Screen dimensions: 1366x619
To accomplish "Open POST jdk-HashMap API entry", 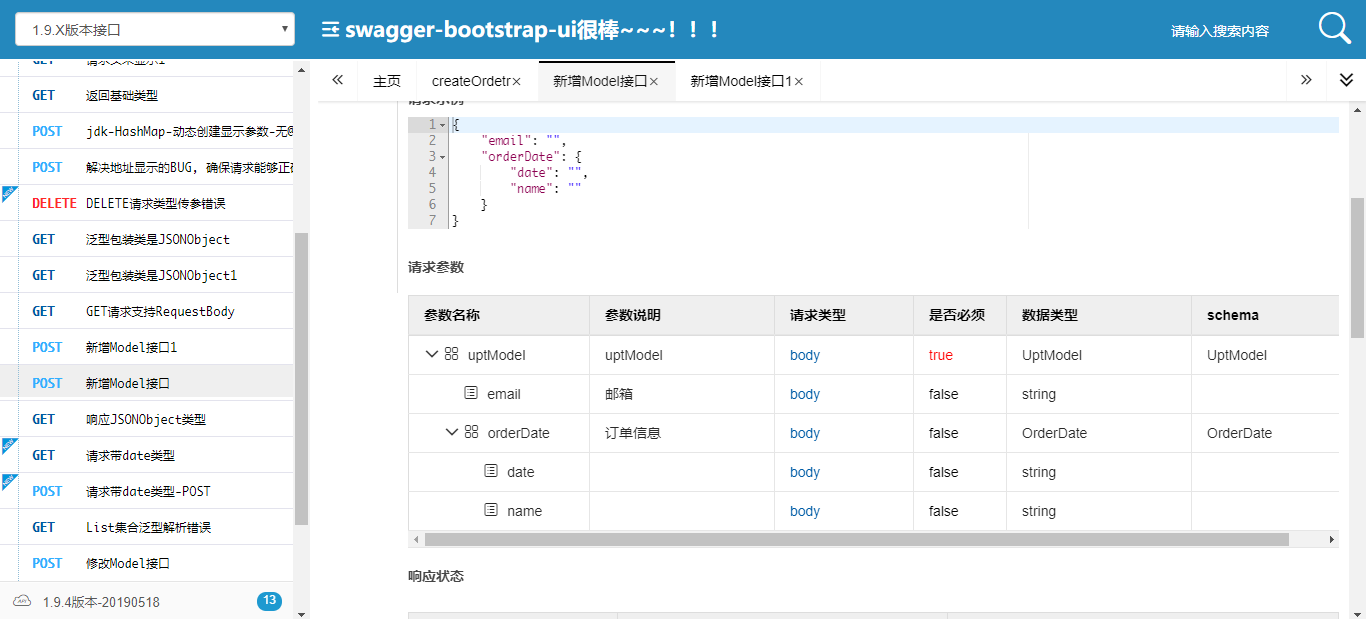I will [x=147, y=131].
